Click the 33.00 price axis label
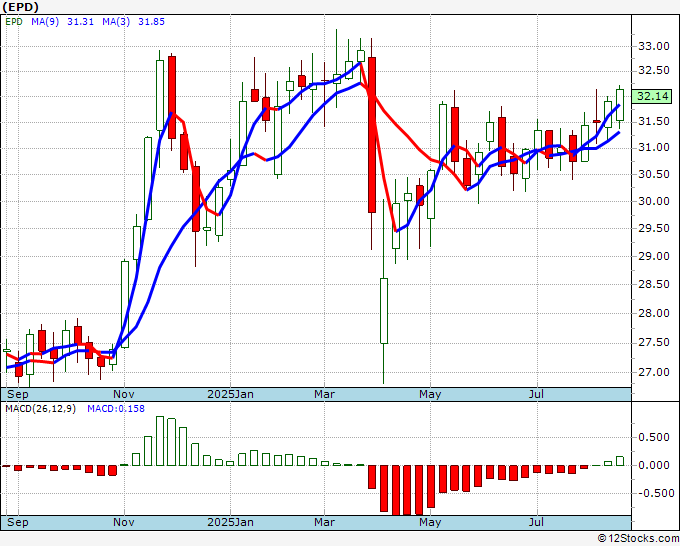Image resolution: width=680 pixels, height=546 pixels. 654,46
